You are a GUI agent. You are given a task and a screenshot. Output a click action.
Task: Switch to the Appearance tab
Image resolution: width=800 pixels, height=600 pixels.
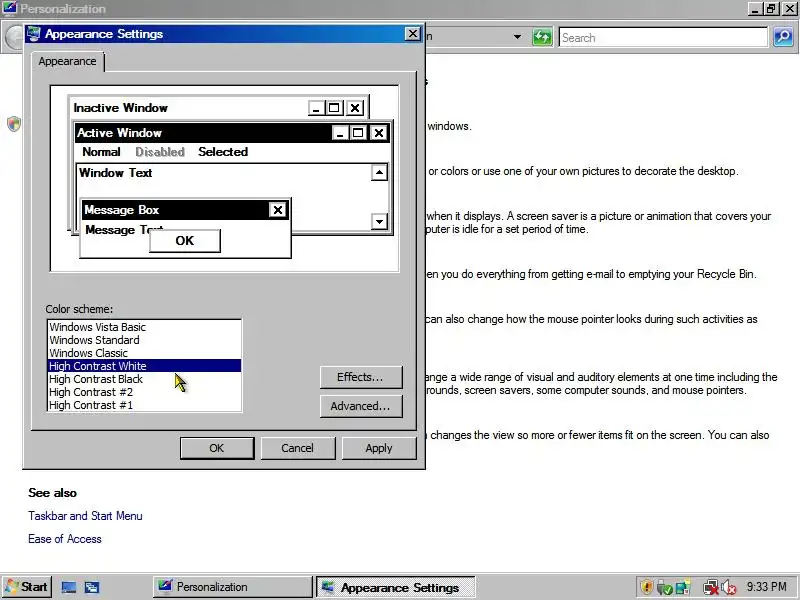point(67,61)
